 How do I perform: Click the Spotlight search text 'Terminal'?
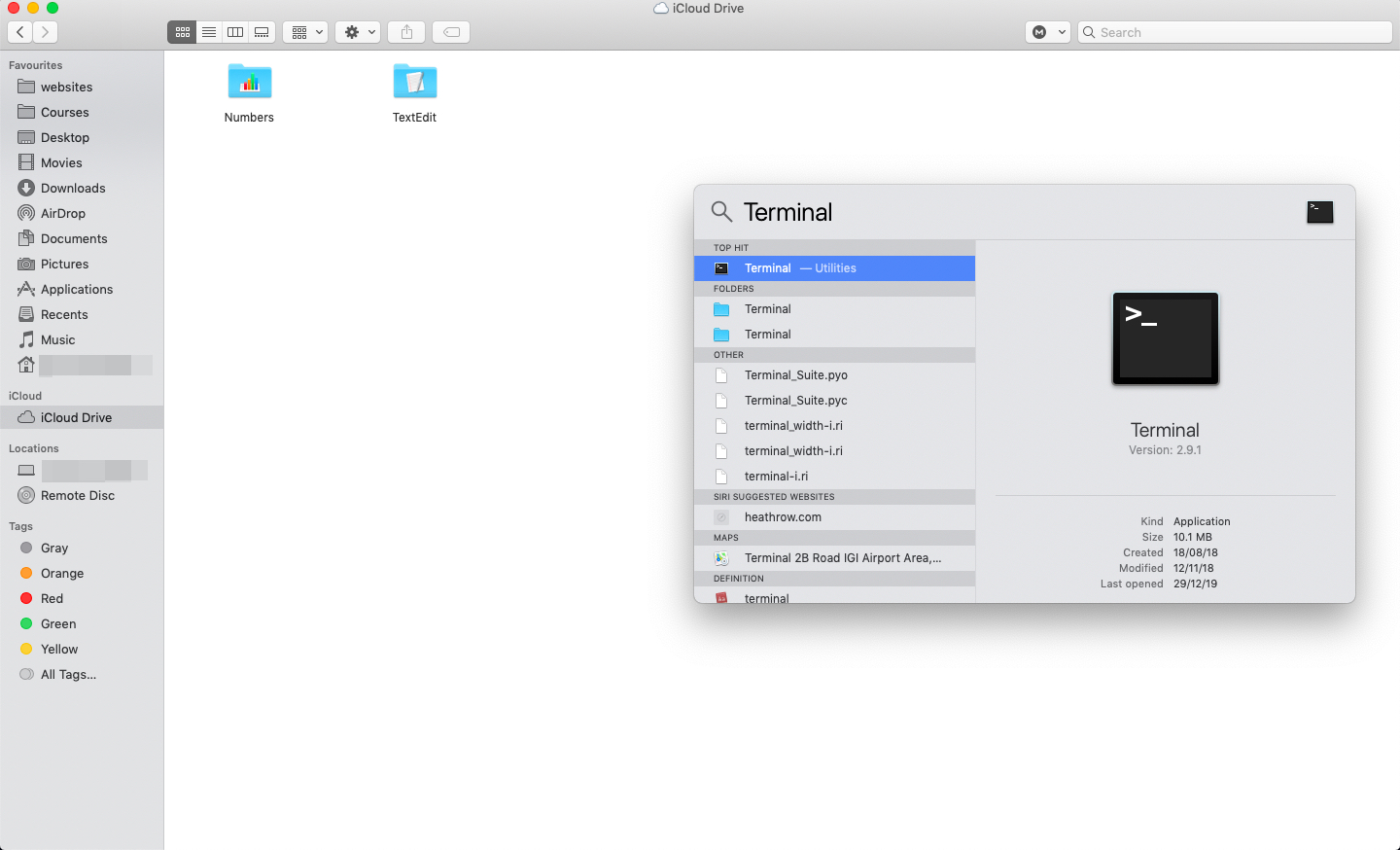(x=787, y=212)
